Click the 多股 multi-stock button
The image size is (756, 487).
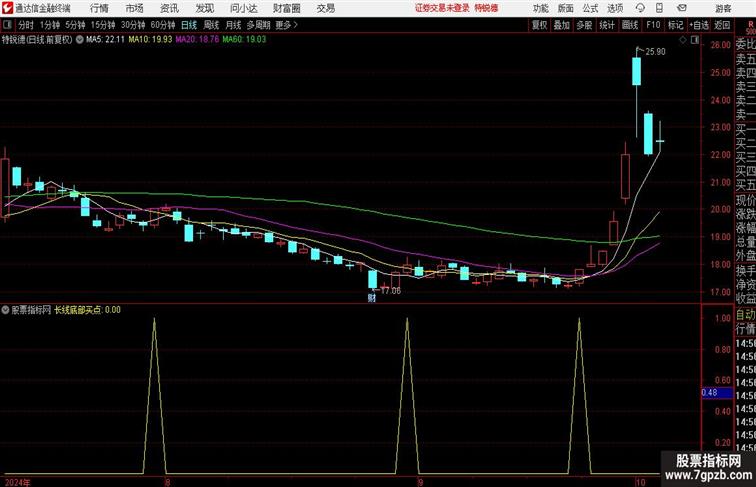[x=584, y=25]
